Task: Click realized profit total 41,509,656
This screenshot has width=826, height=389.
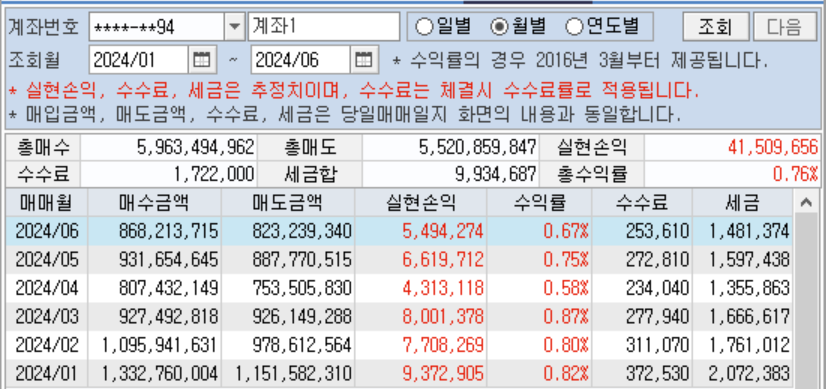Action: click(x=733, y=147)
